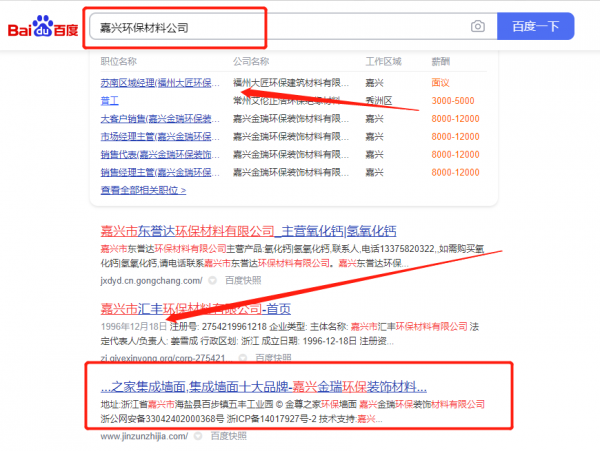This screenshot has height=451, width=600.
Task: Open the 销售代表 job listing
Action: (160, 155)
